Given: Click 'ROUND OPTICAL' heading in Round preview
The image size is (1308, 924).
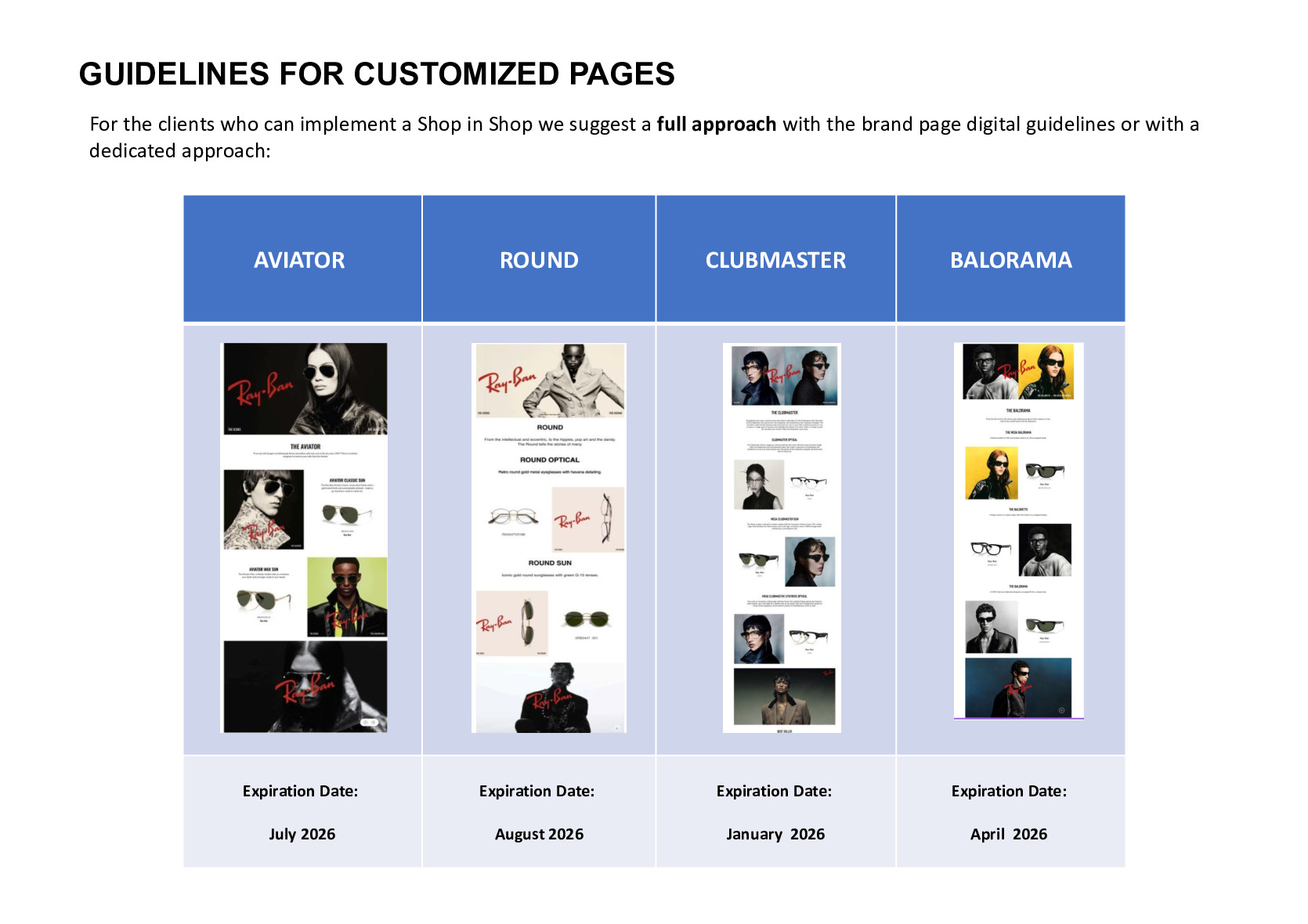Looking at the screenshot, I should point(550,460).
